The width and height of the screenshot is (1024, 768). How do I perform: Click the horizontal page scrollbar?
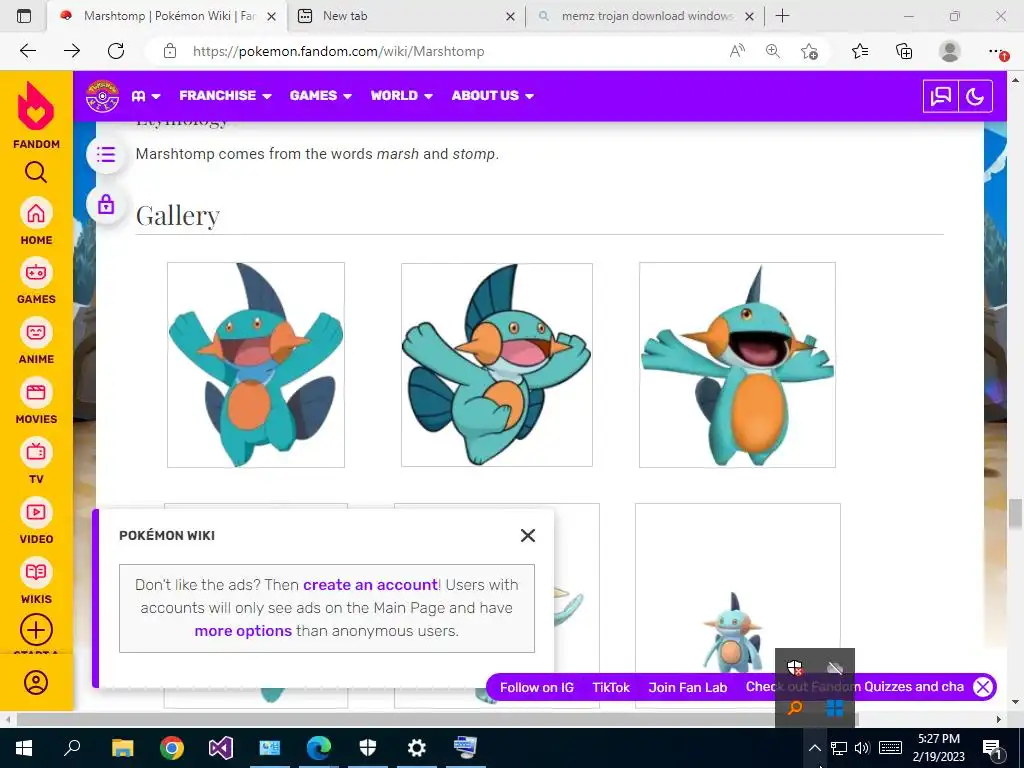point(437,719)
